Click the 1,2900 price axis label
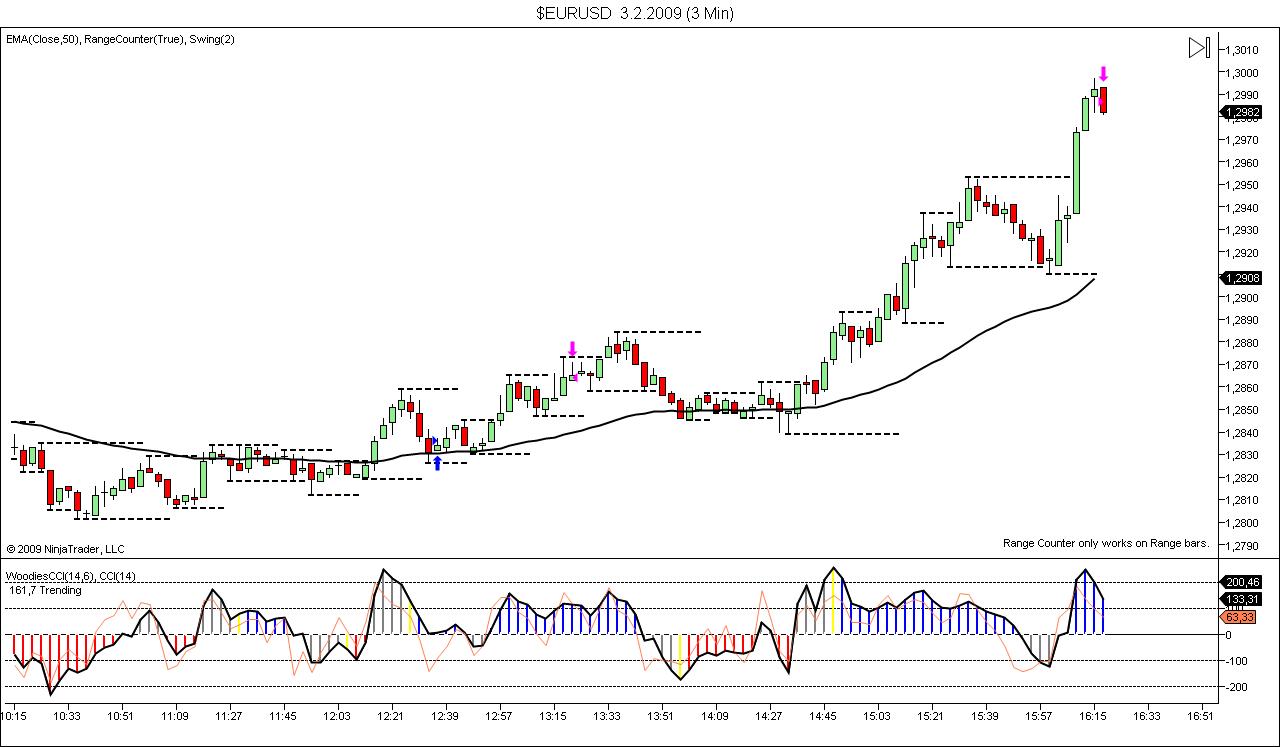 1242,298
